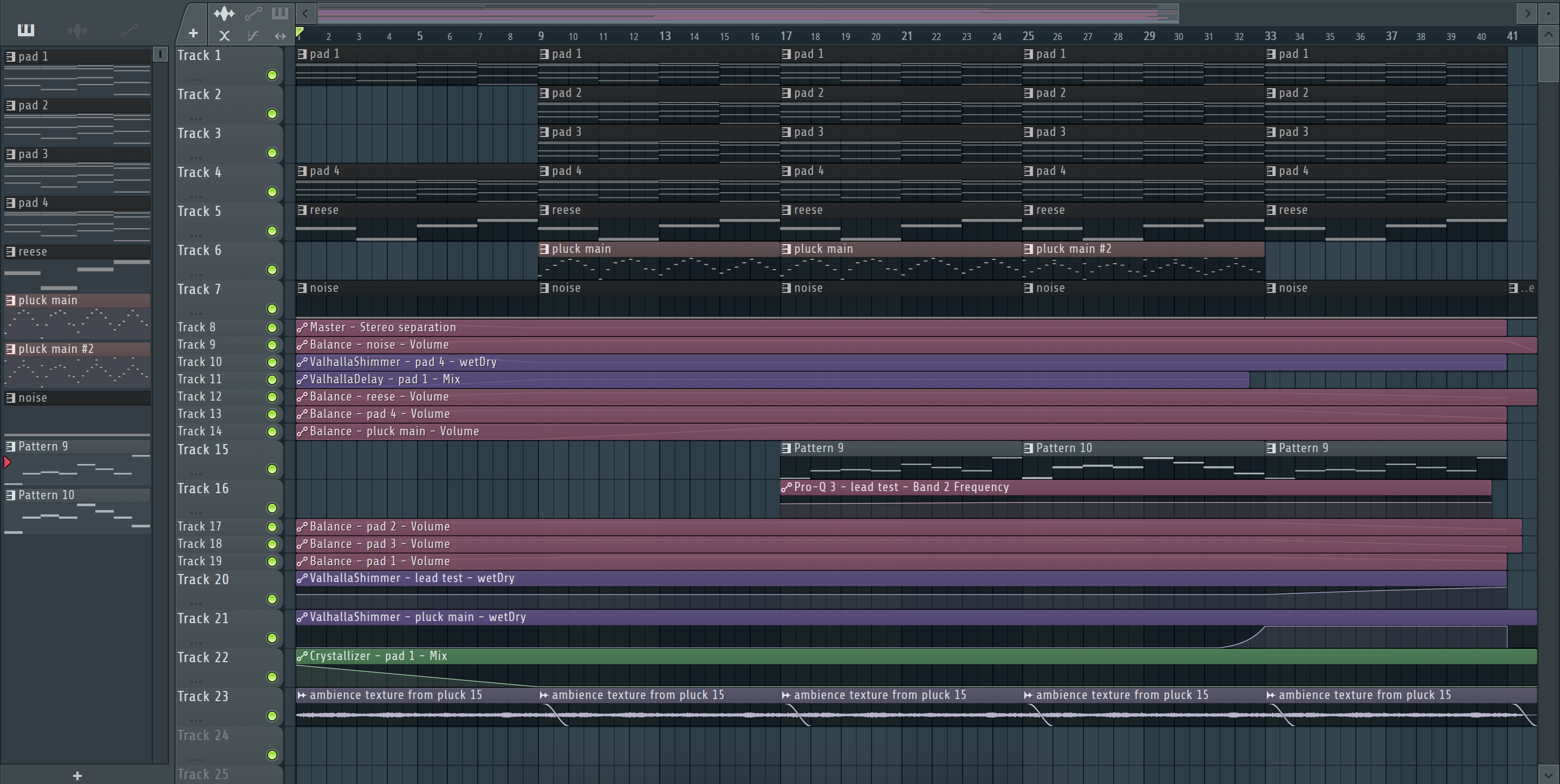The image size is (1560, 784).
Task: Show patterns in the picker panel
Action: [25, 30]
